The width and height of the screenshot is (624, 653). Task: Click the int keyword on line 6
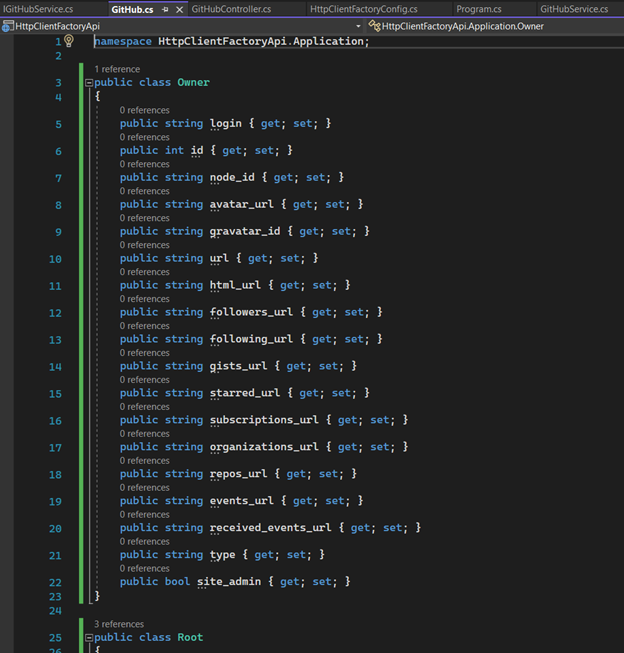(x=175, y=150)
